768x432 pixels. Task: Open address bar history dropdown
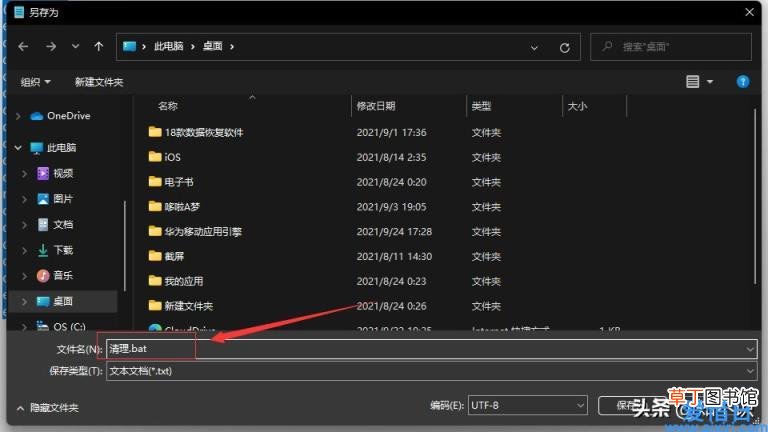click(534, 48)
